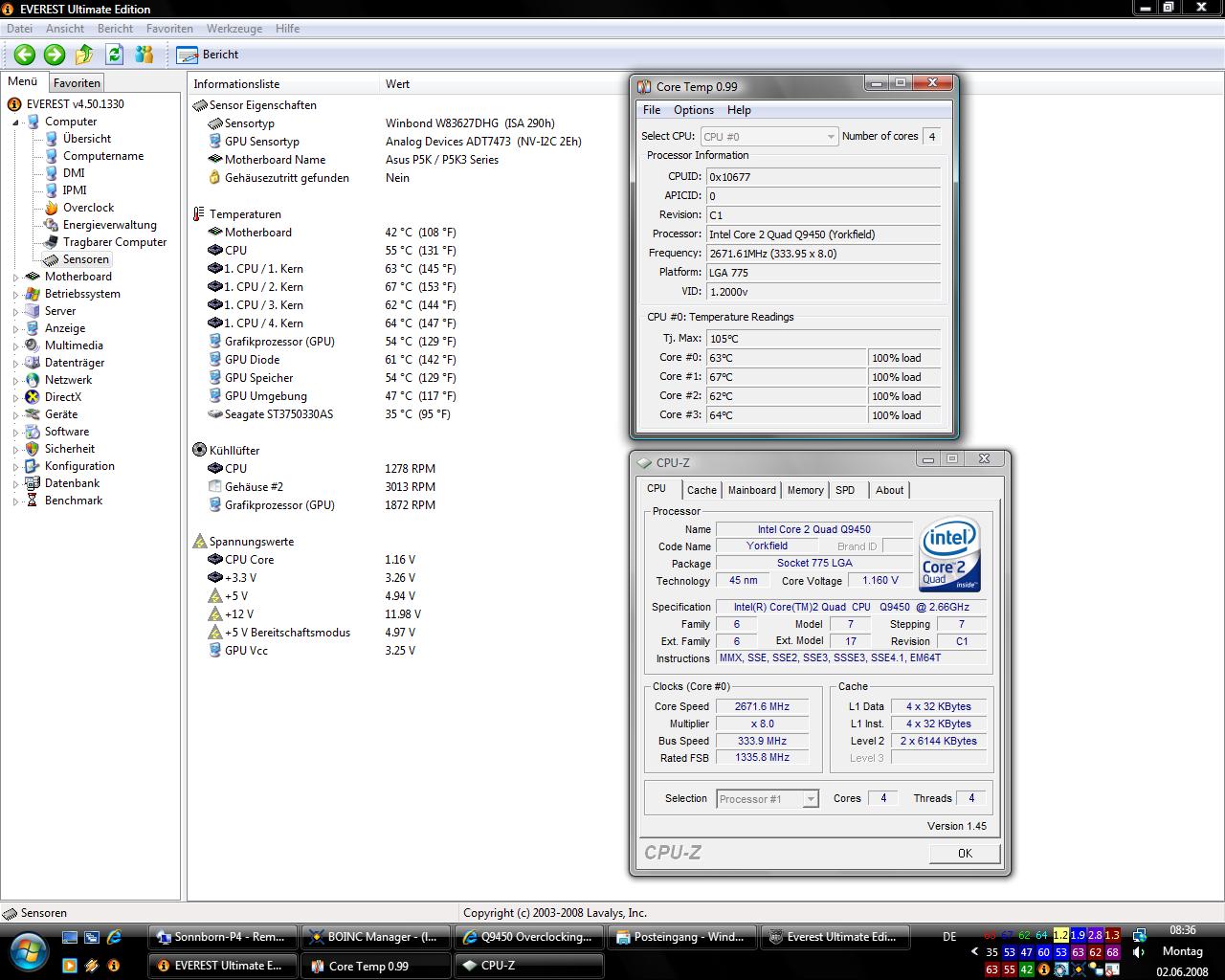Expand the Multimedia tree node

tap(15, 346)
